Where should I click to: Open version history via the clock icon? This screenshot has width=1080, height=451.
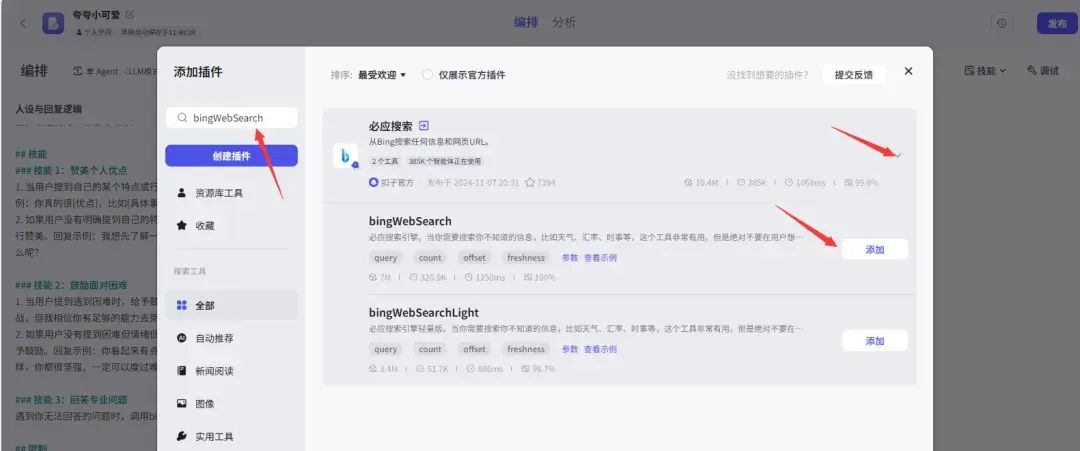(x=1001, y=23)
